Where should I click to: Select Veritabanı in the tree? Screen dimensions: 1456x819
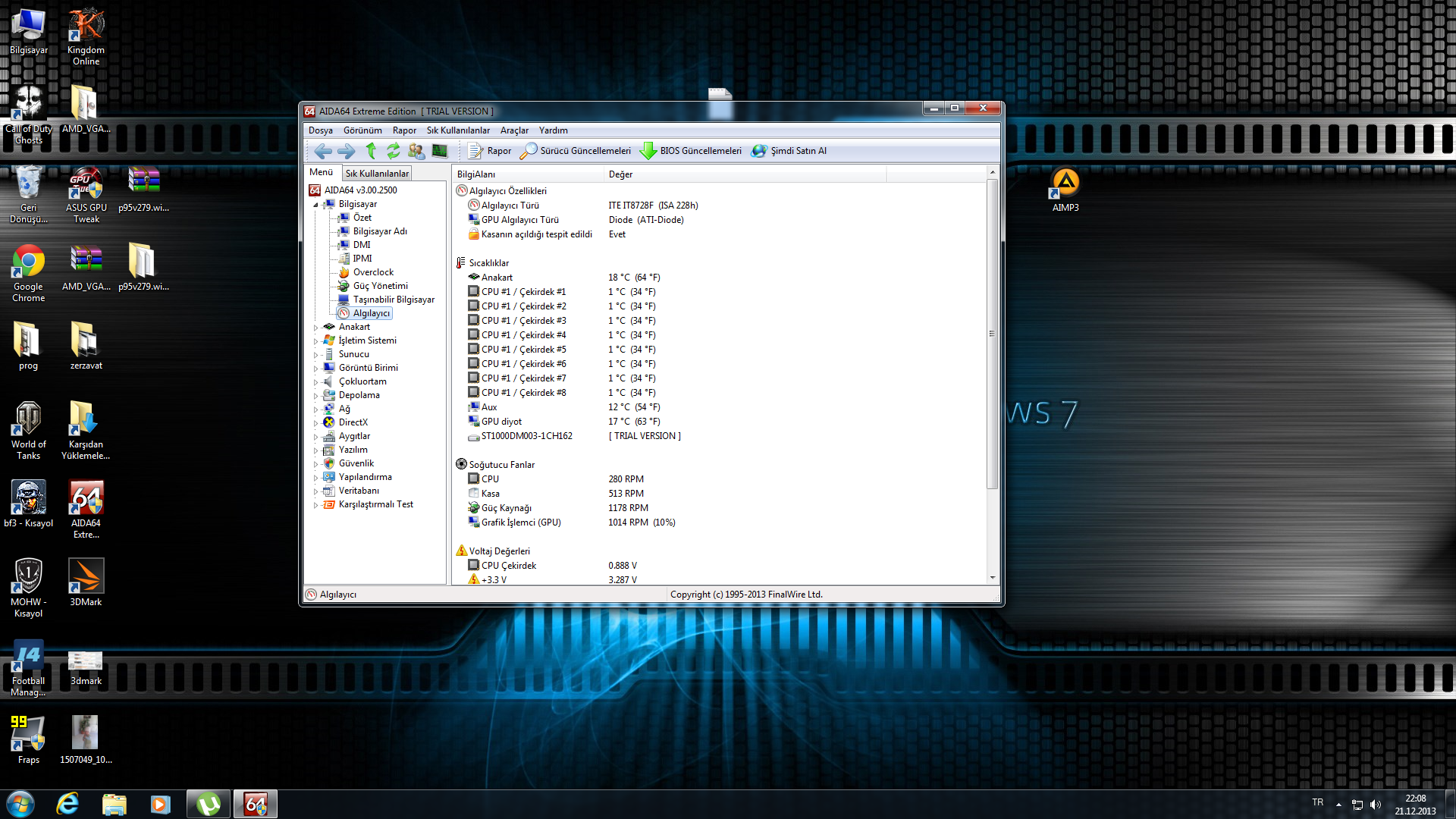pyautogui.click(x=359, y=491)
